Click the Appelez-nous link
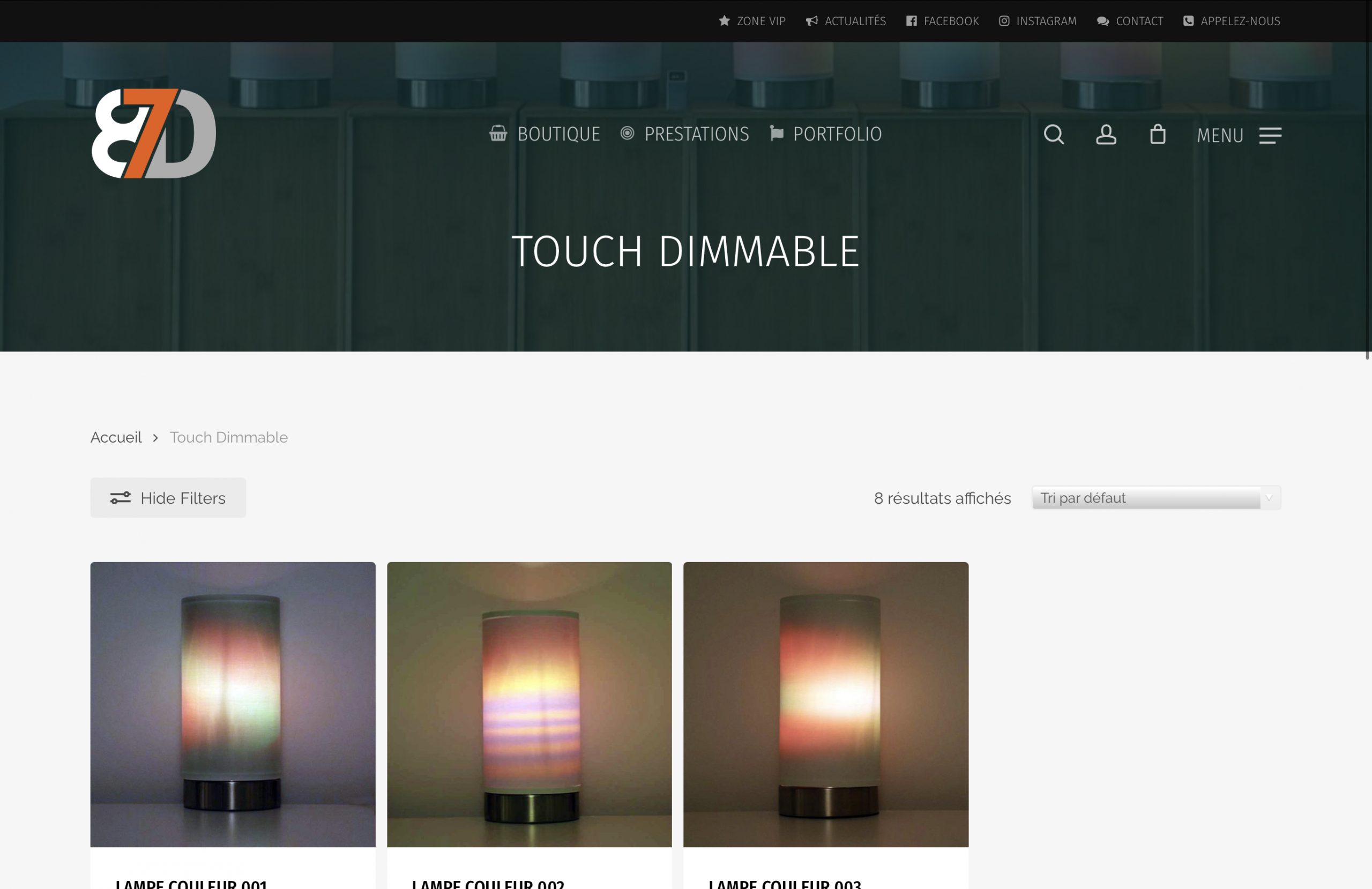The height and width of the screenshot is (889, 1372). point(1240,21)
